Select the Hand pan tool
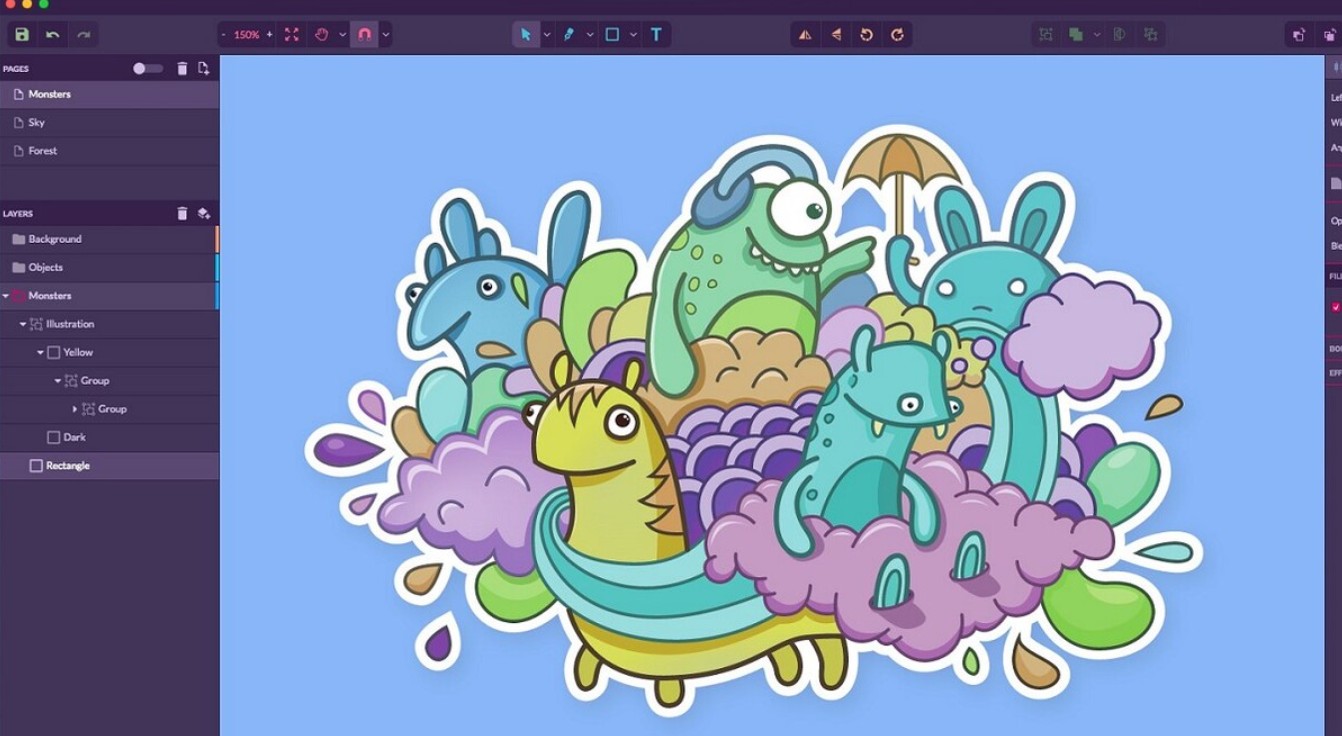 point(321,34)
